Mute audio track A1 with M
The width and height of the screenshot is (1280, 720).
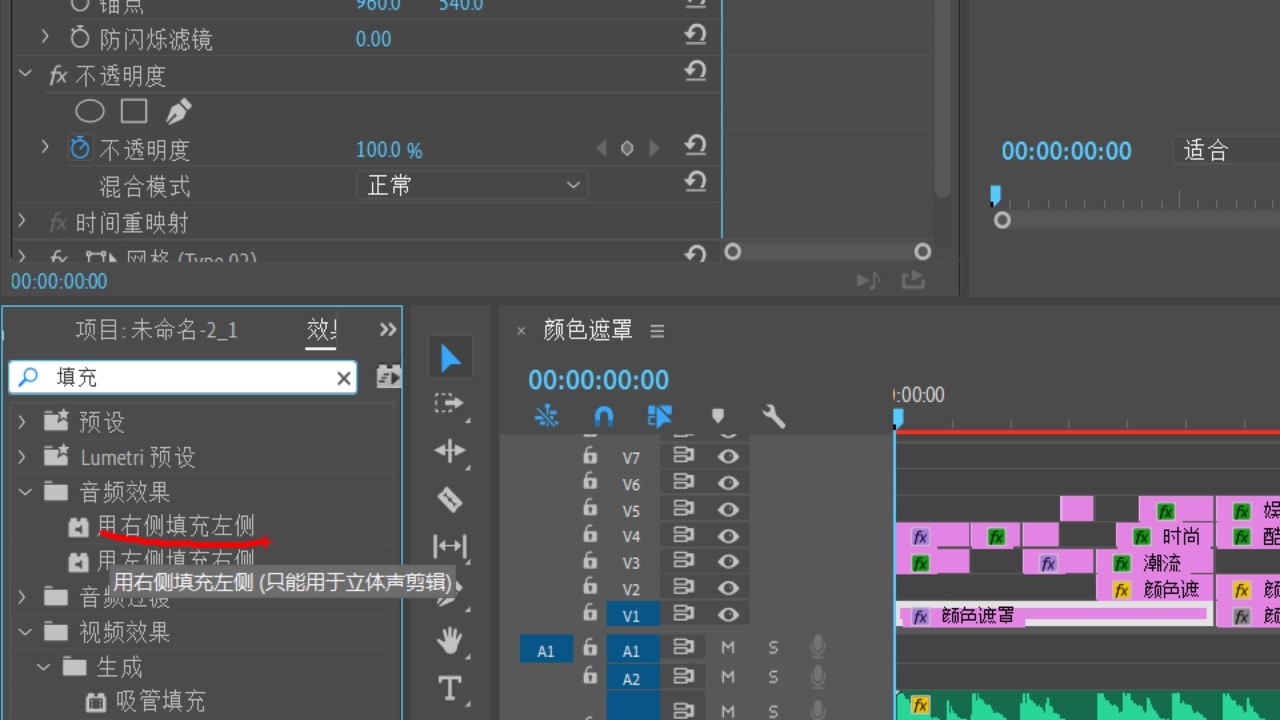(728, 648)
